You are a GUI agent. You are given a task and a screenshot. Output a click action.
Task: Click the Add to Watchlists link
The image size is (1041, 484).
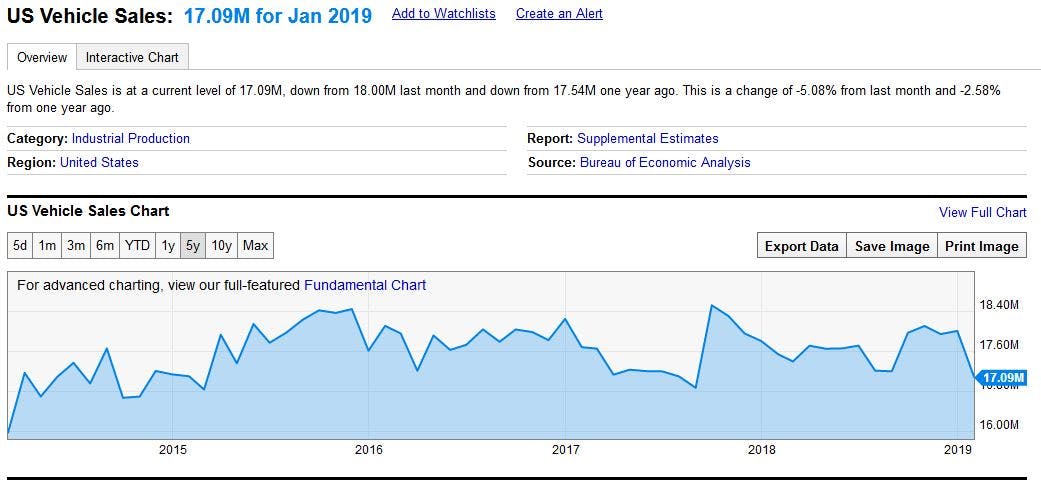pos(443,14)
